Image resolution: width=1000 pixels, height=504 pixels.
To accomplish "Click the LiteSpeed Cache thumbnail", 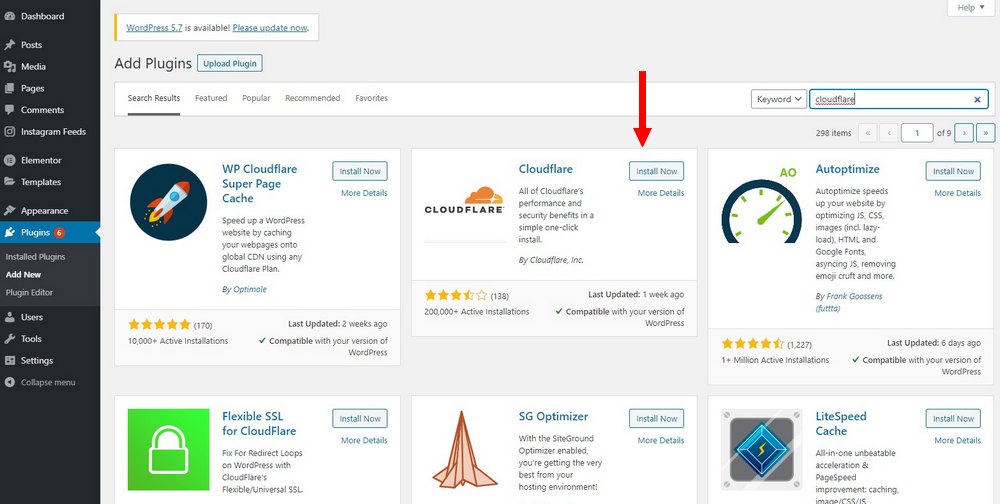I will pyautogui.click(x=761, y=449).
